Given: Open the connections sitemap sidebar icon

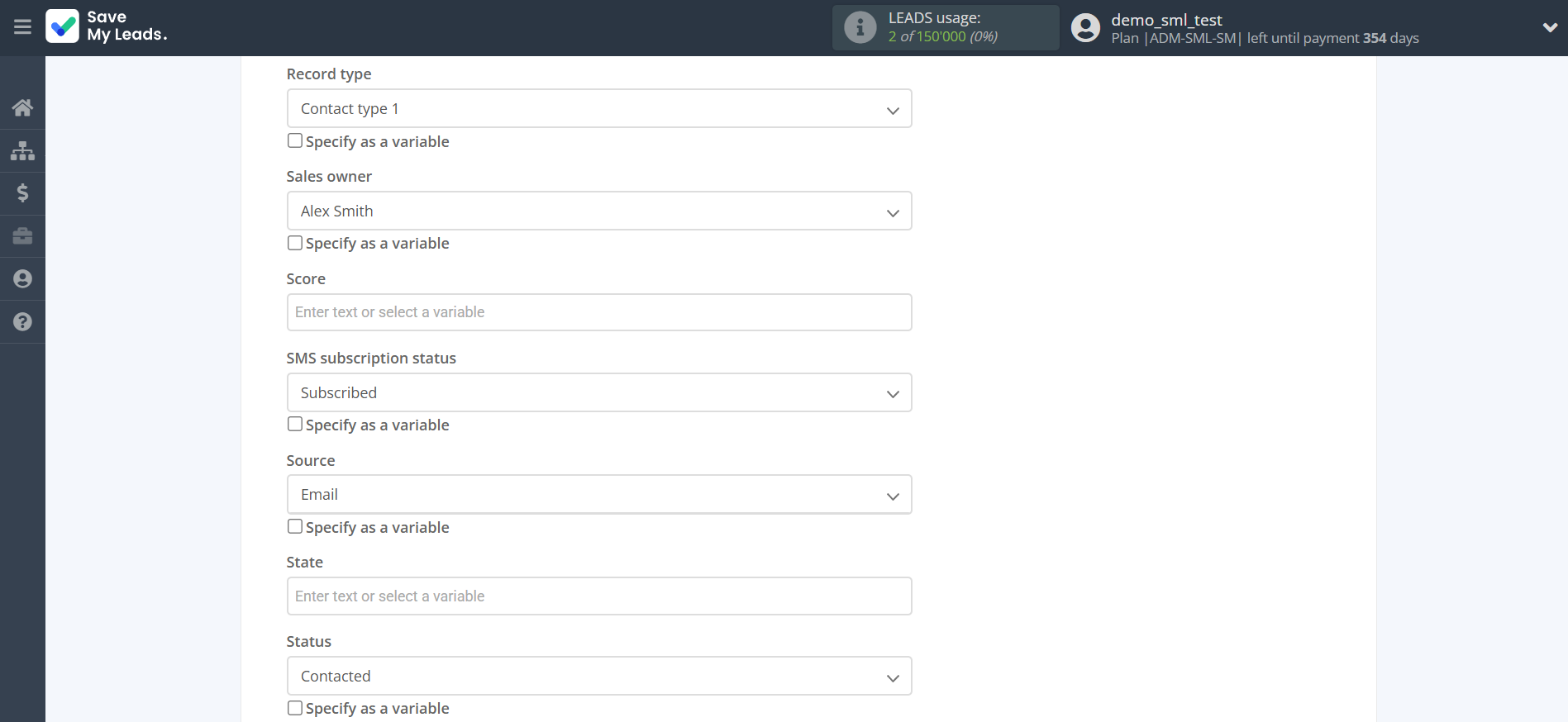Looking at the screenshot, I should [22, 150].
